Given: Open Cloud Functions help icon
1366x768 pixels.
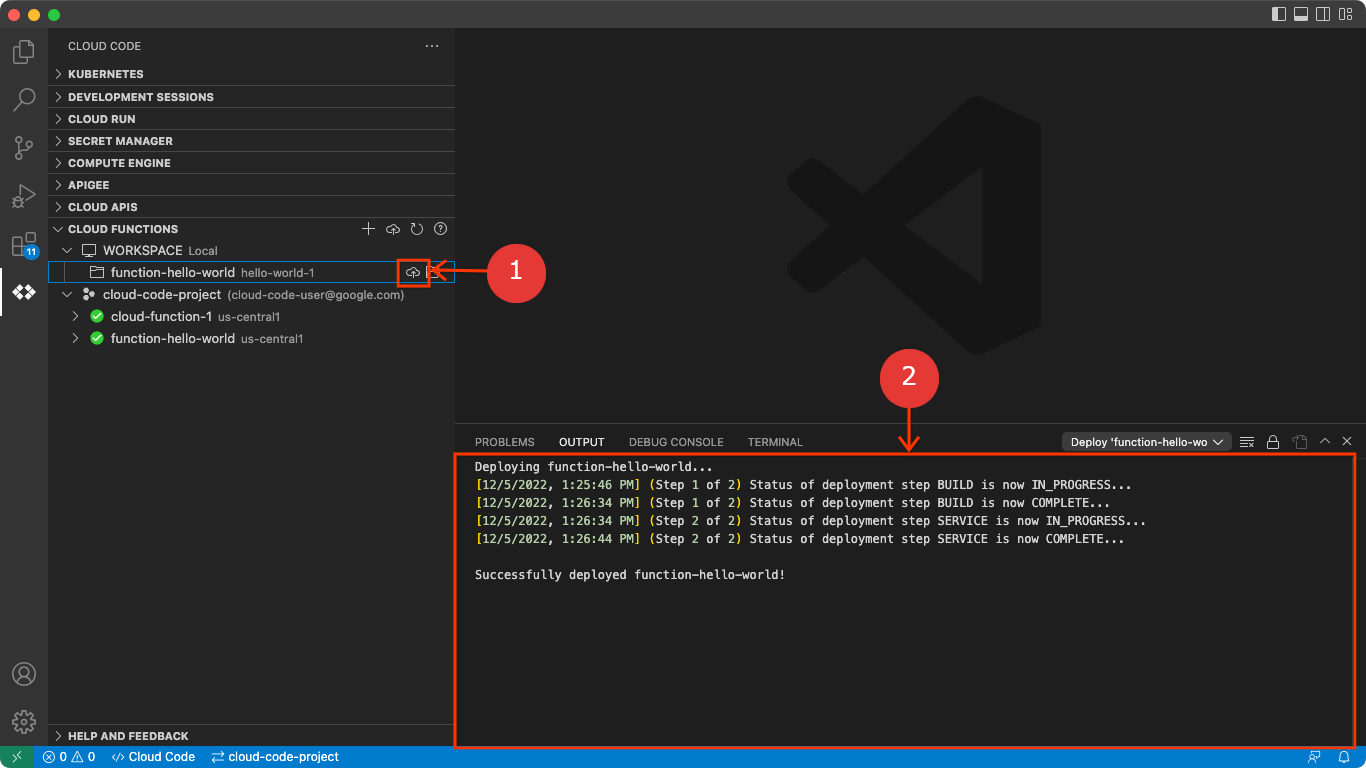Looking at the screenshot, I should point(440,229).
